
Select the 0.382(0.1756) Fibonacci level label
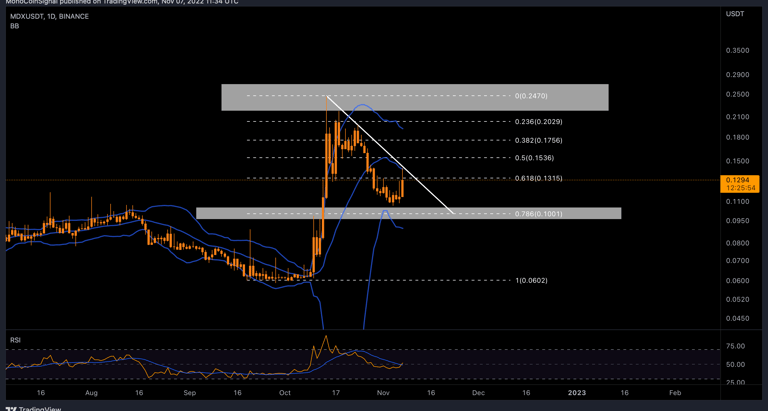pyautogui.click(x=538, y=141)
